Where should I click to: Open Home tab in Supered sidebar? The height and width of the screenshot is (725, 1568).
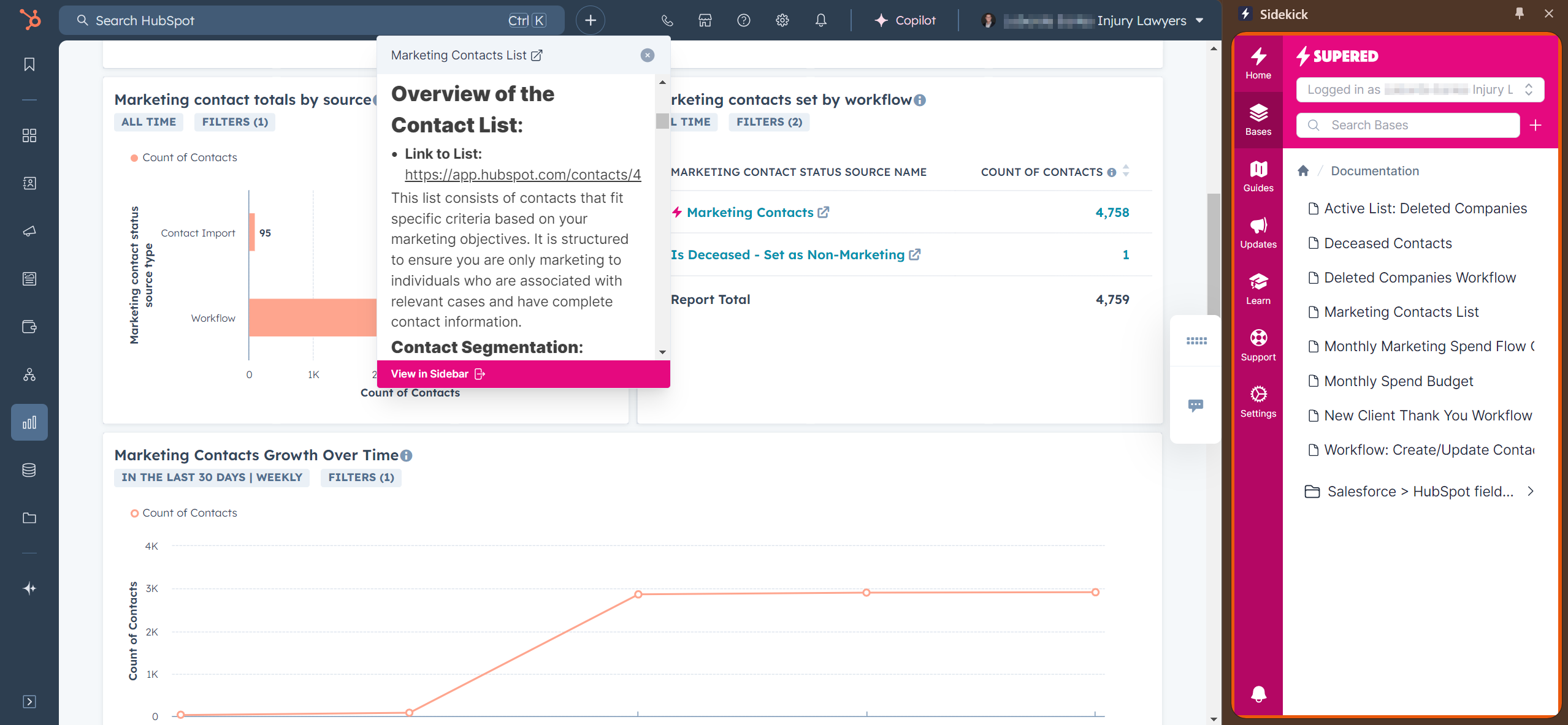tap(1258, 64)
